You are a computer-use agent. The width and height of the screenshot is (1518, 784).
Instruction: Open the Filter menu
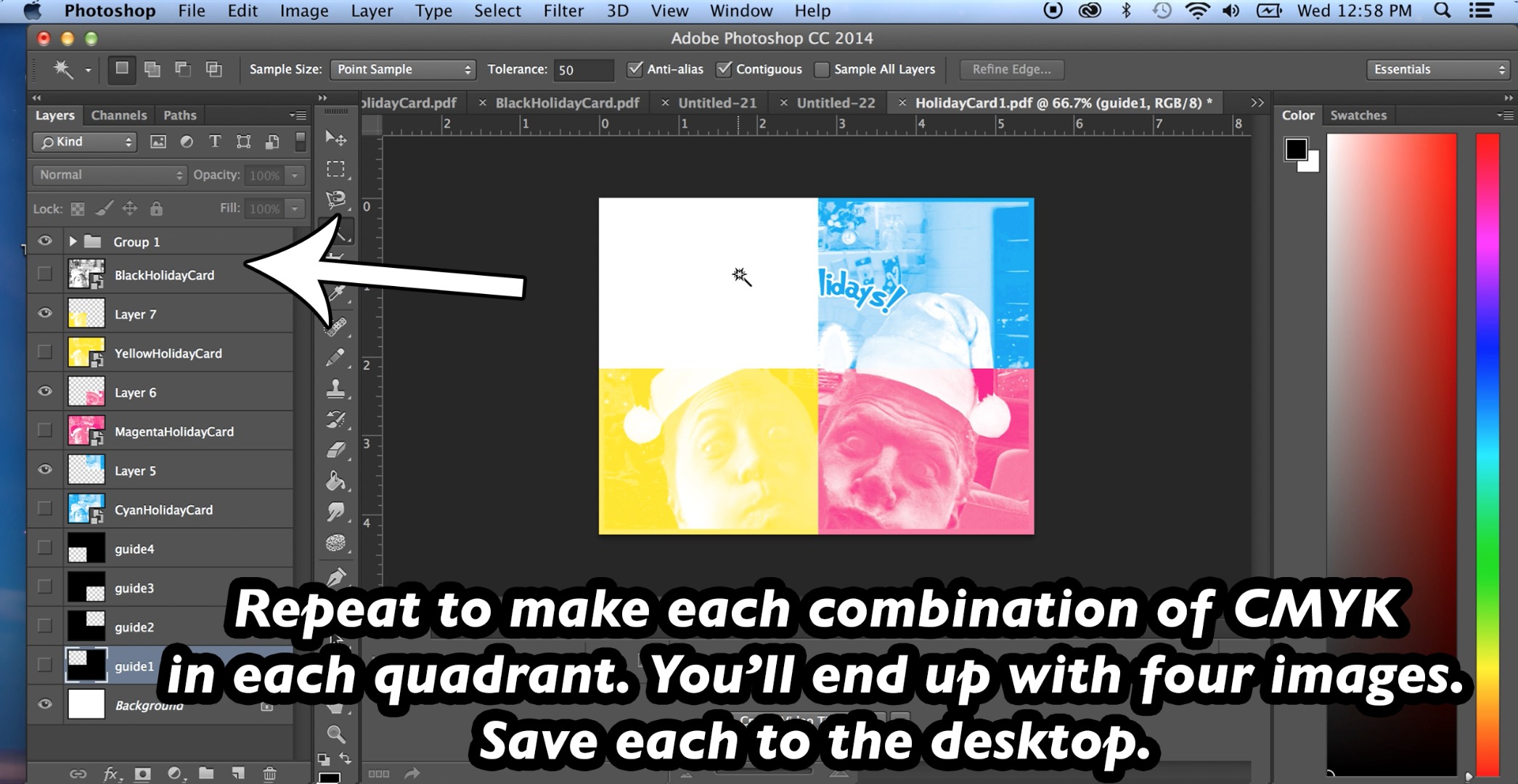point(563,10)
